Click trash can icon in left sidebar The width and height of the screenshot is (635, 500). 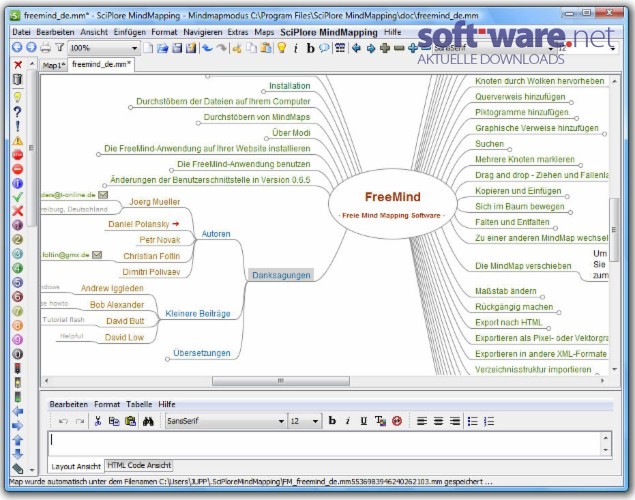point(17,79)
